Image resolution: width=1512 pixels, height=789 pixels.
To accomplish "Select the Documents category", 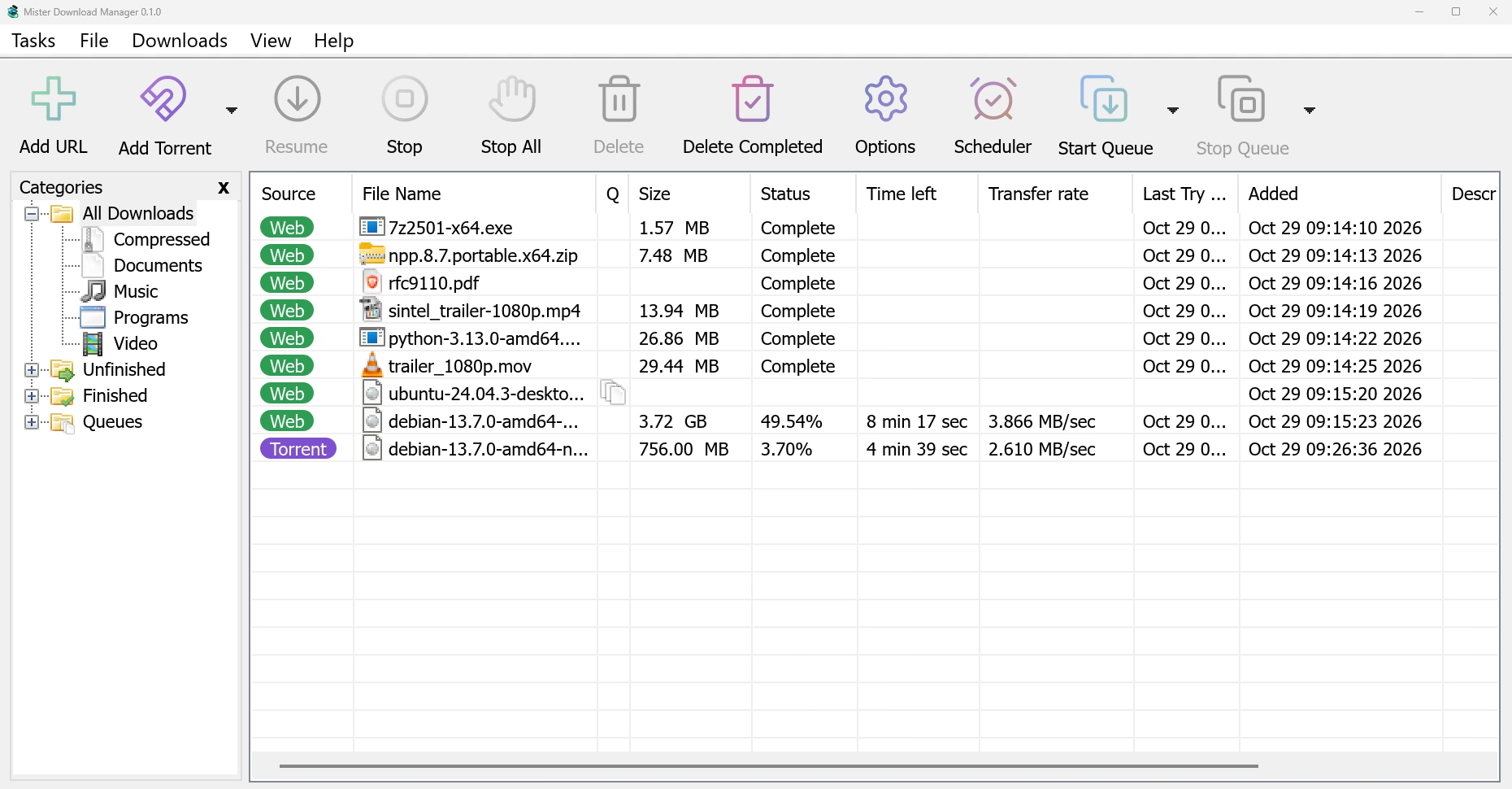I will 158,265.
